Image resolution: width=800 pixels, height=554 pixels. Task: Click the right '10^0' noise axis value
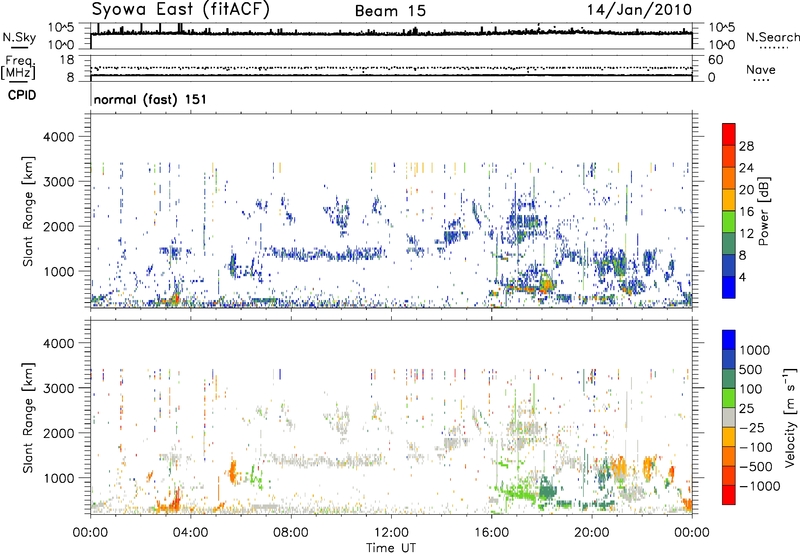(722, 45)
